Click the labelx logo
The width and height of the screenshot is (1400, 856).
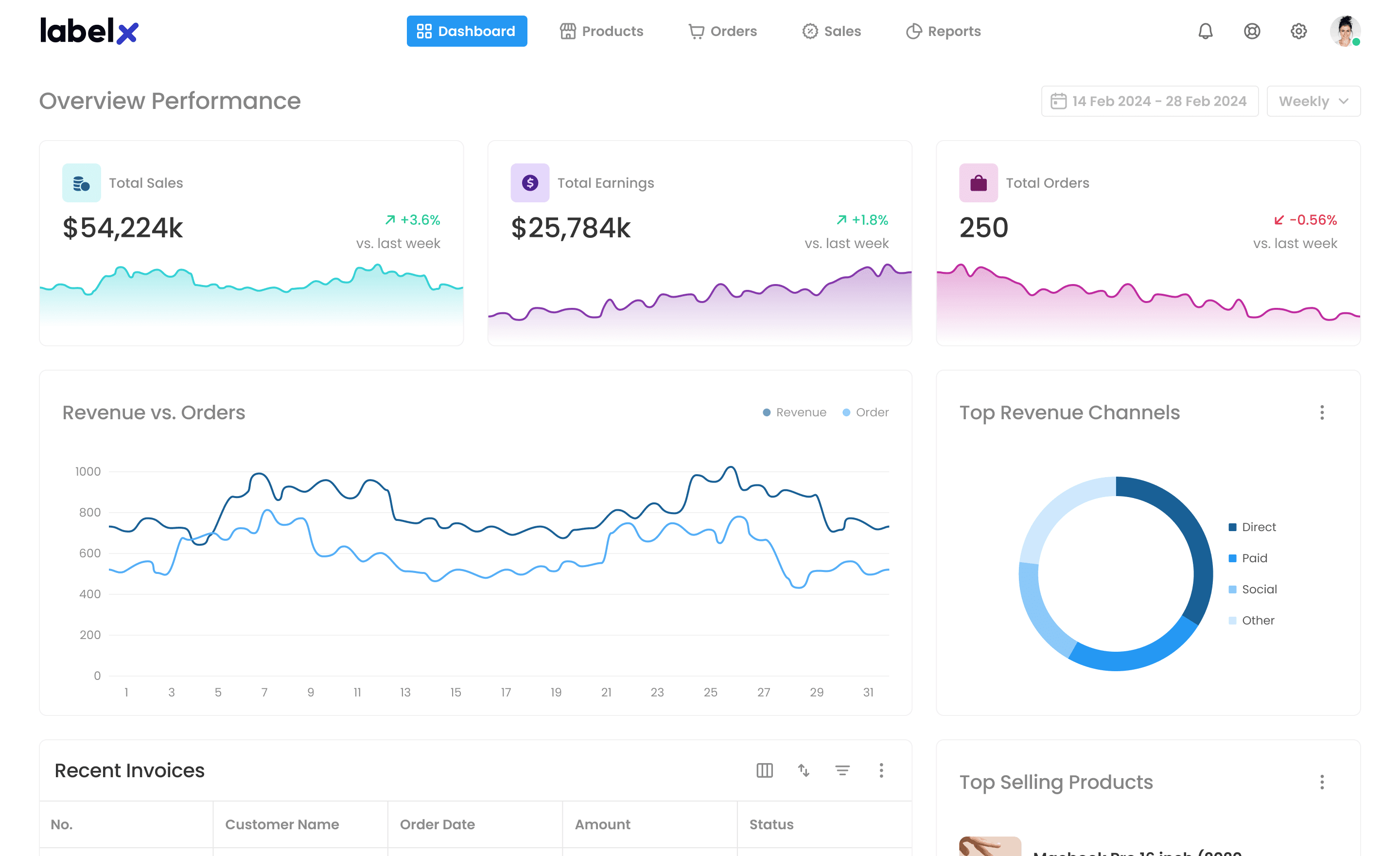coord(89,31)
